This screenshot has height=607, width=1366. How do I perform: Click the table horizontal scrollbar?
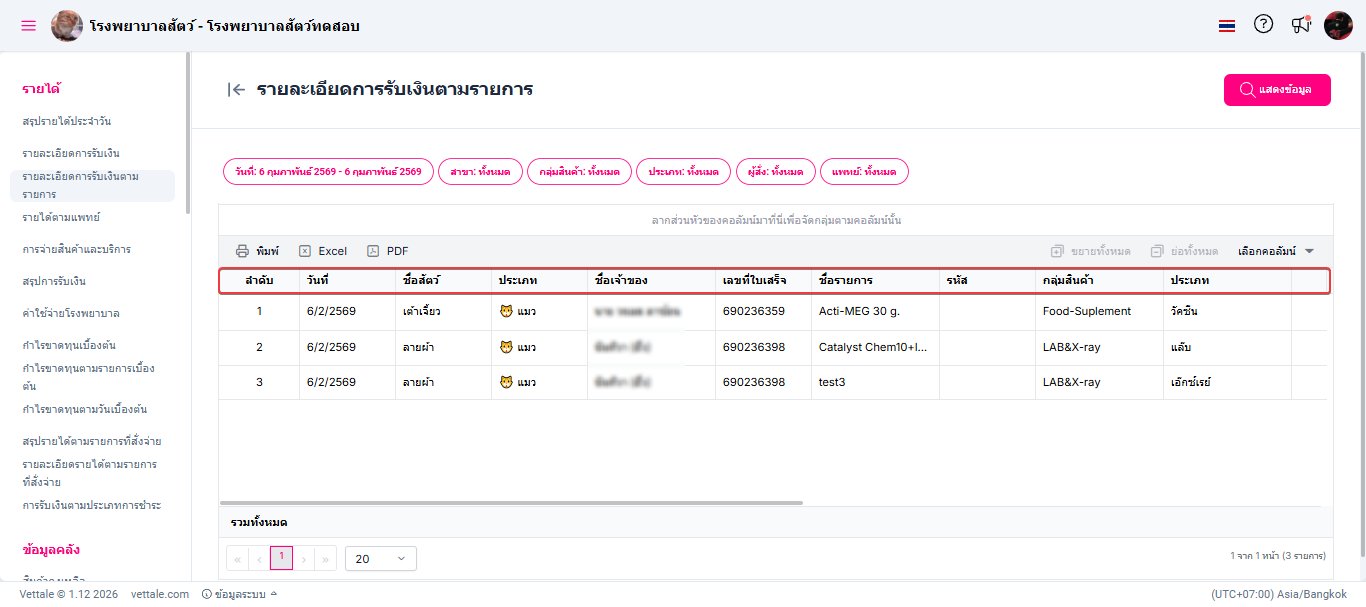tap(510, 502)
